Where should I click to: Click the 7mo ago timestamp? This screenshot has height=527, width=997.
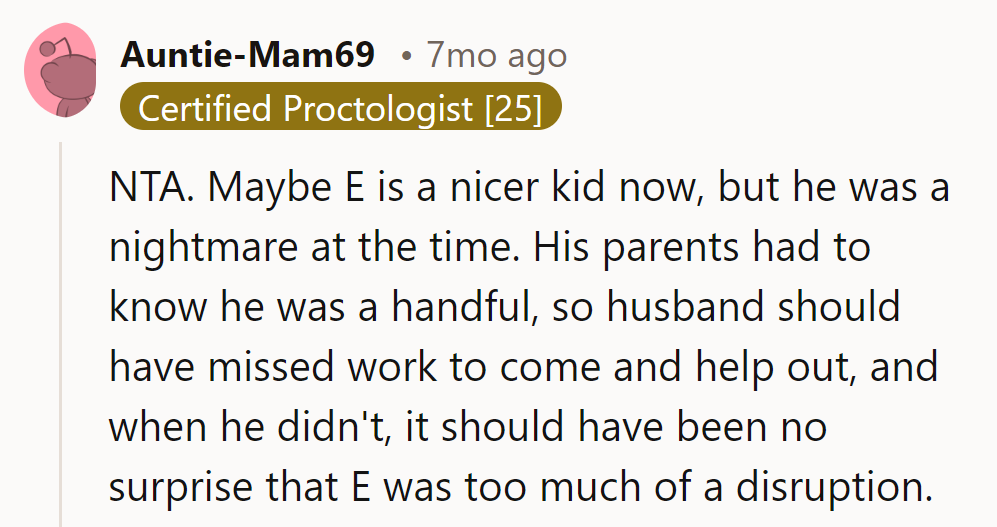click(x=496, y=55)
